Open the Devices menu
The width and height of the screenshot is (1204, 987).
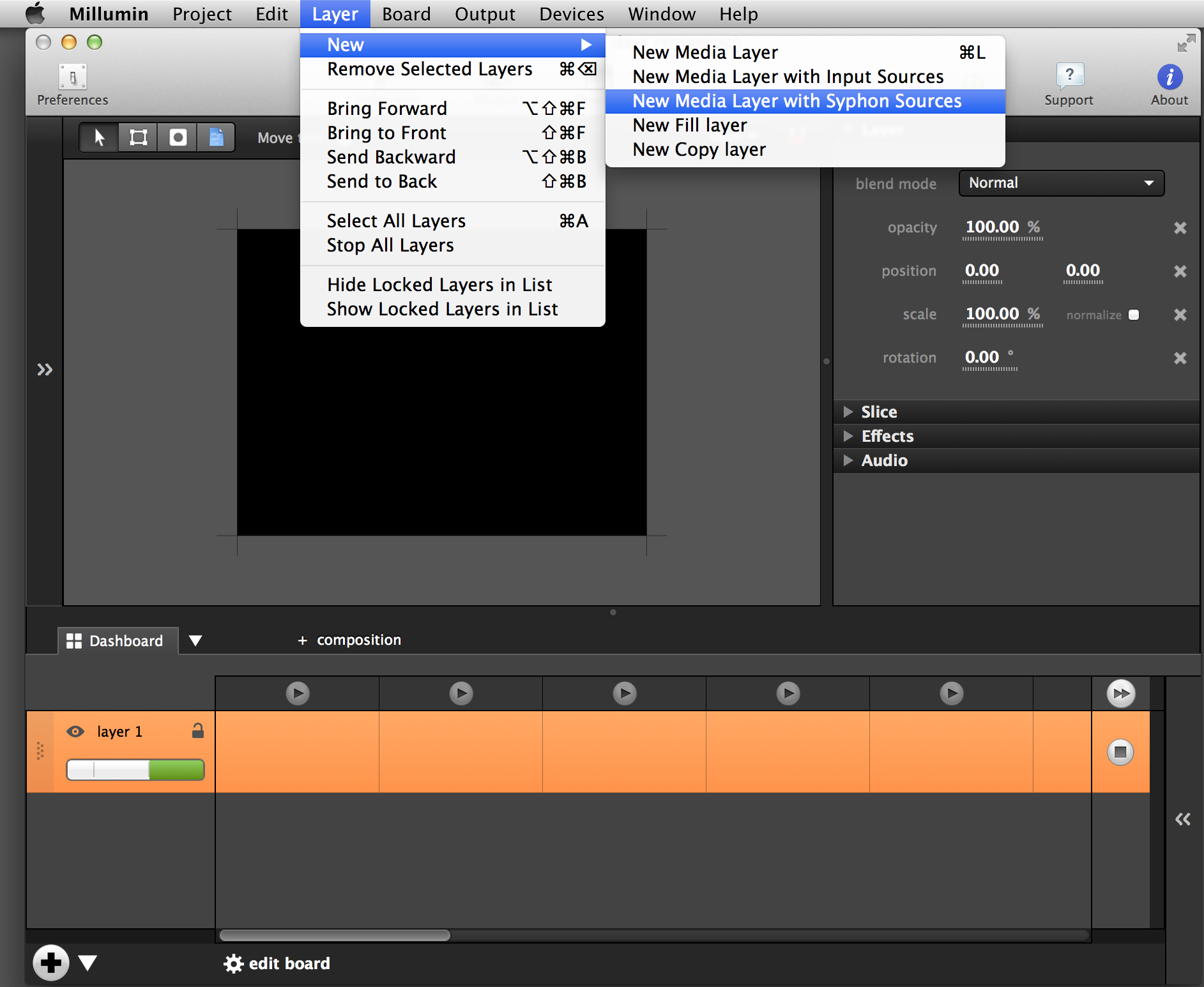[x=572, y=13]
